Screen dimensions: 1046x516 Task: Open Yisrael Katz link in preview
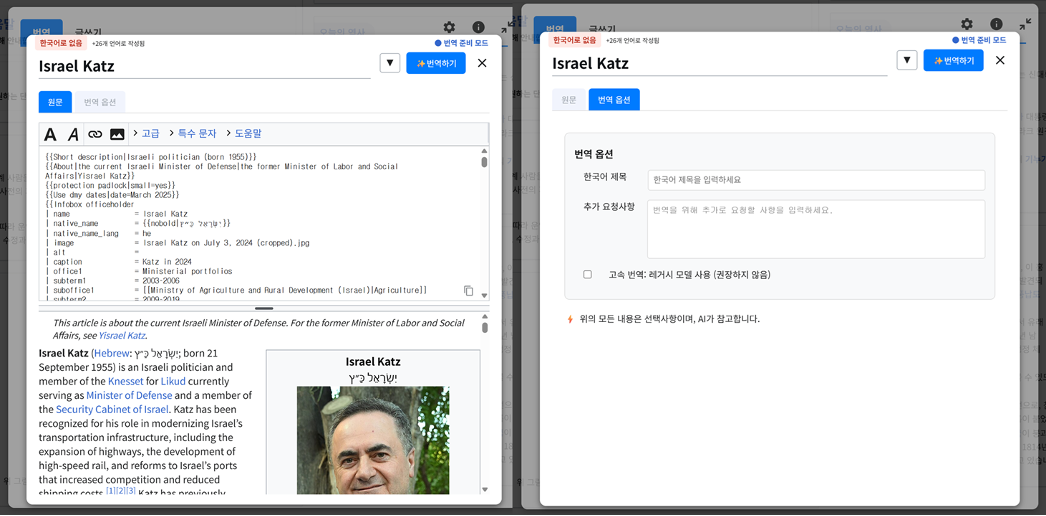[x=123, y=335]
